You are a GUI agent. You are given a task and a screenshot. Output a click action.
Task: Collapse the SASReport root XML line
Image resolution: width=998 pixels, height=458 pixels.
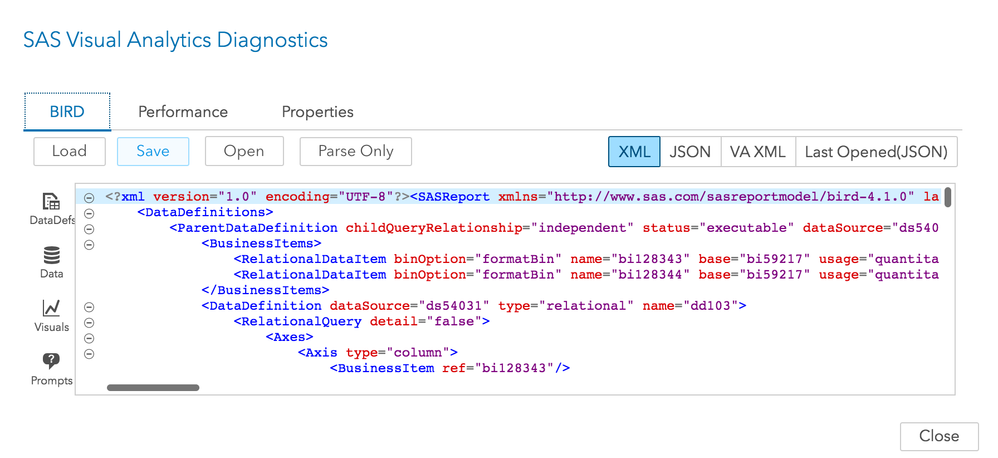pos(89,197)
